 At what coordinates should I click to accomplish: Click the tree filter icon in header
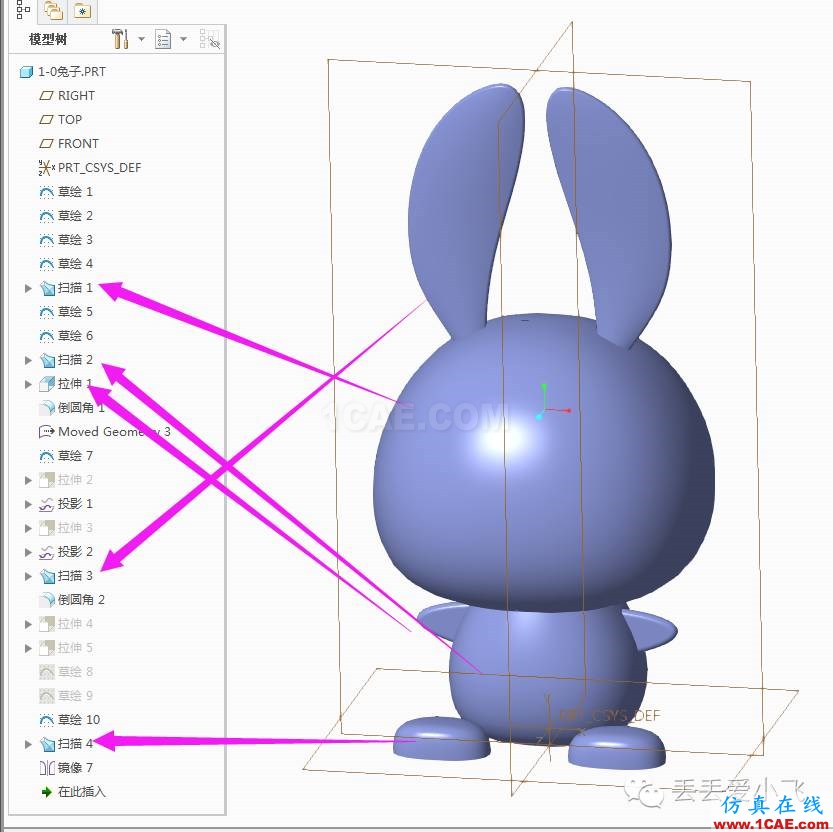[210, 39]
